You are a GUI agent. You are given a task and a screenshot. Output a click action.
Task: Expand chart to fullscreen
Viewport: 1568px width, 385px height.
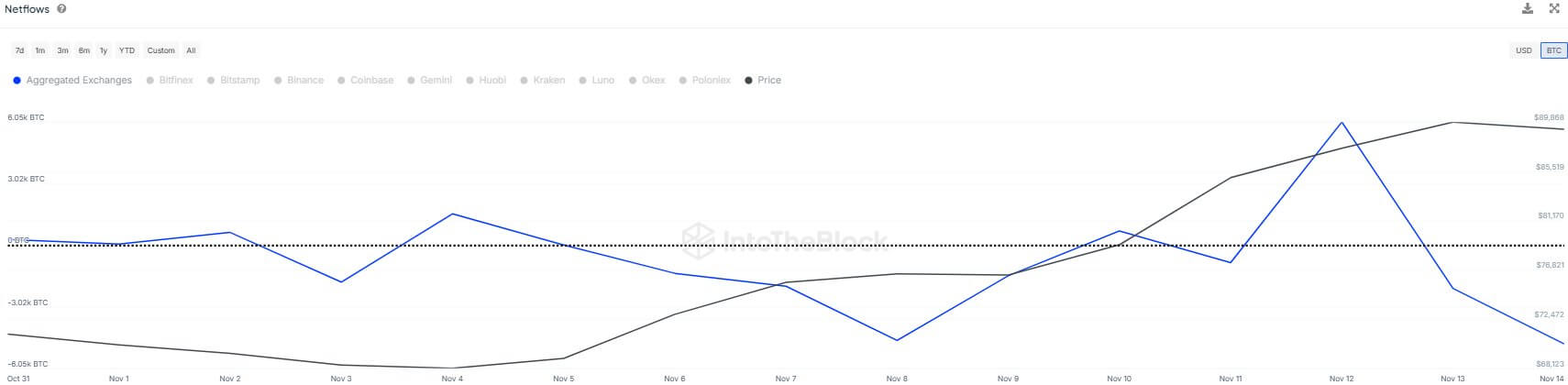1554,9
